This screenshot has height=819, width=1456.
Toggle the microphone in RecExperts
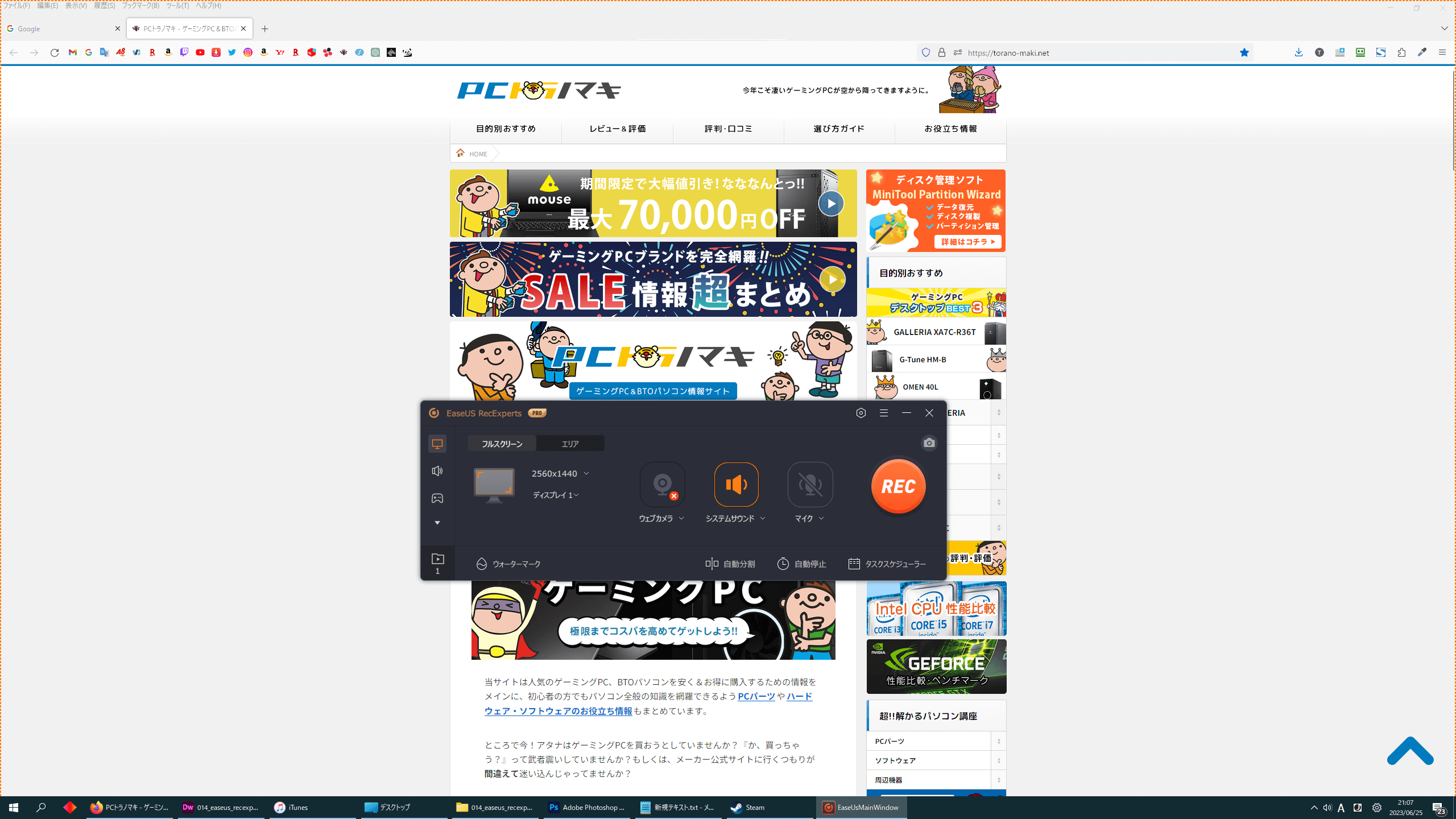tap(810, 484)
